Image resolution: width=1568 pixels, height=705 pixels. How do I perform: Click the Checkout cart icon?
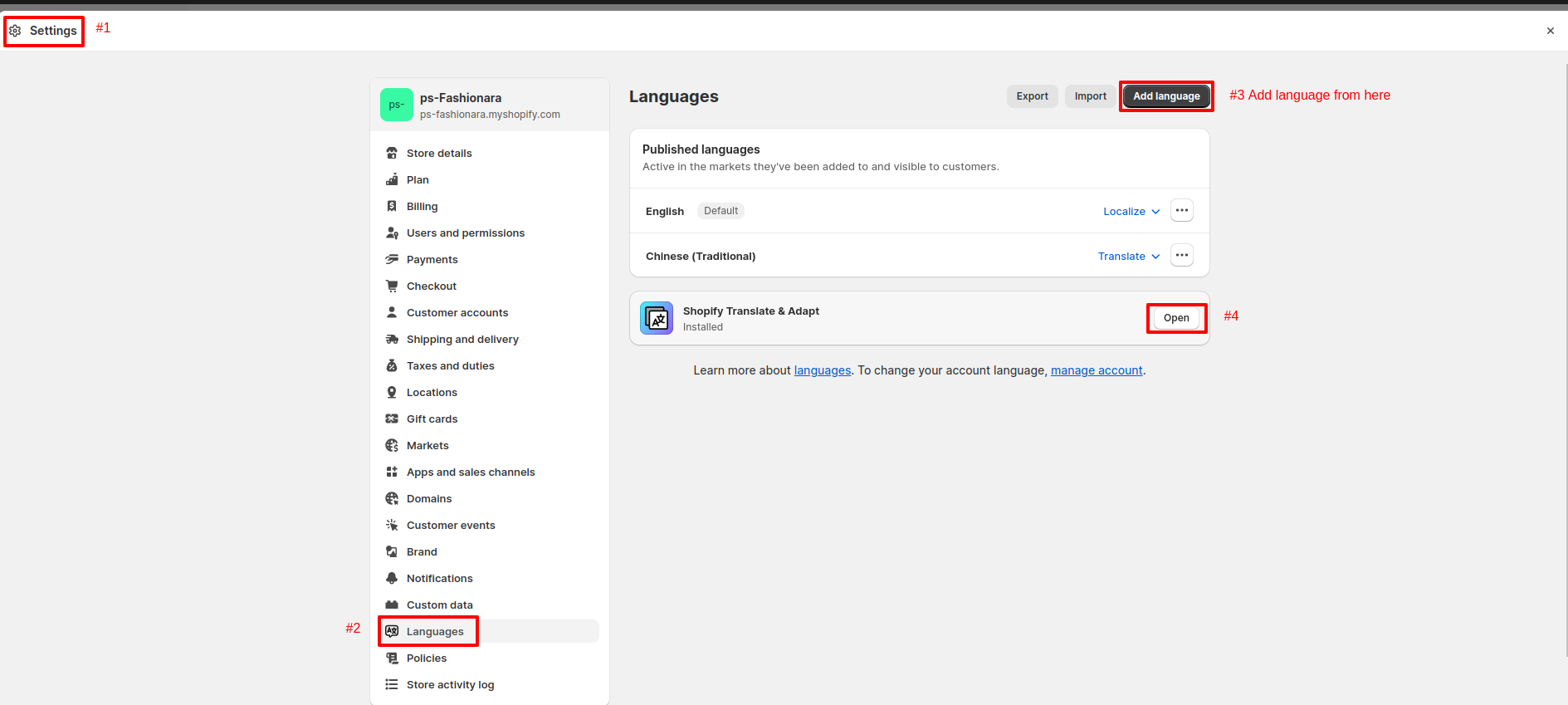(x=392, y=286)
